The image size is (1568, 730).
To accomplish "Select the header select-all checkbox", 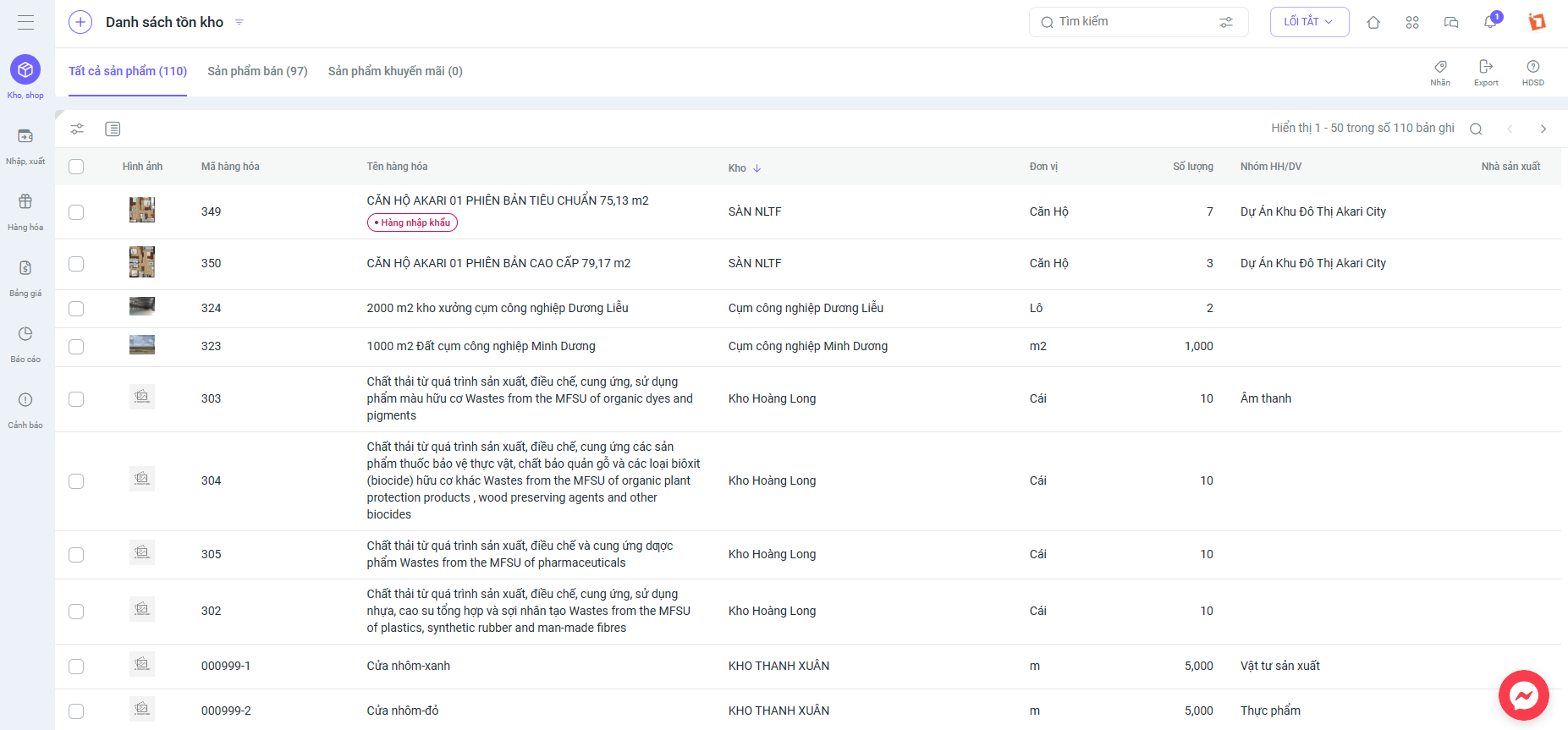I will (76, 167).
